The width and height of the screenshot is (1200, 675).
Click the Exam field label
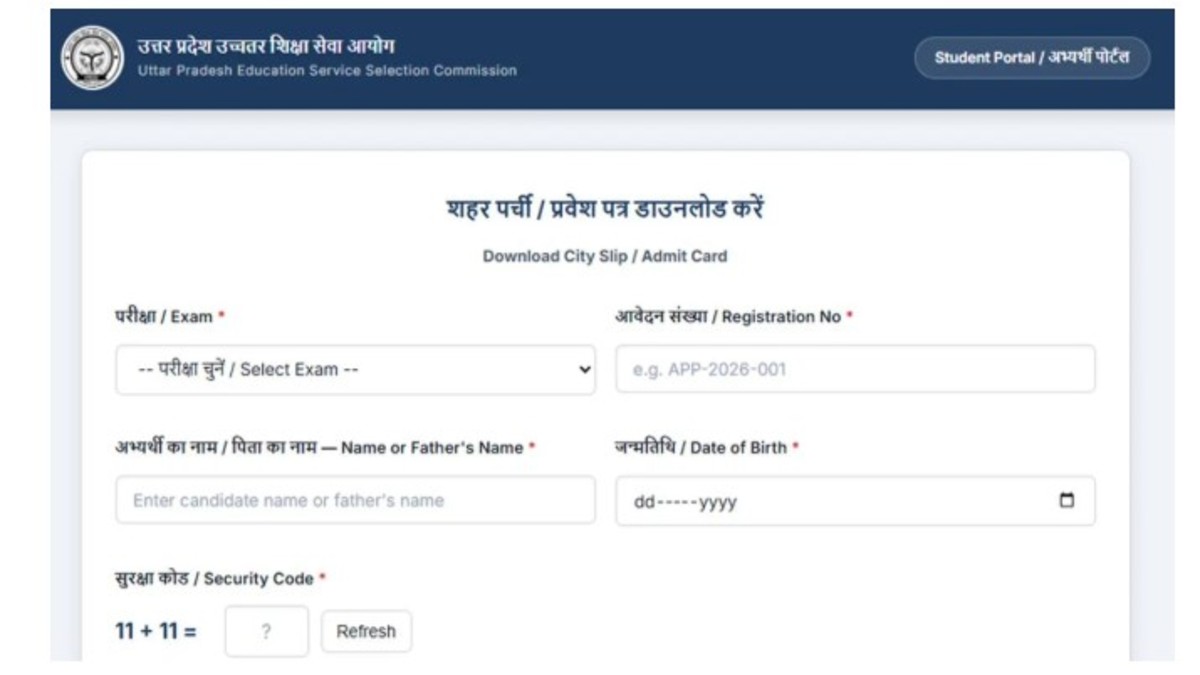(x=169, y=317)
